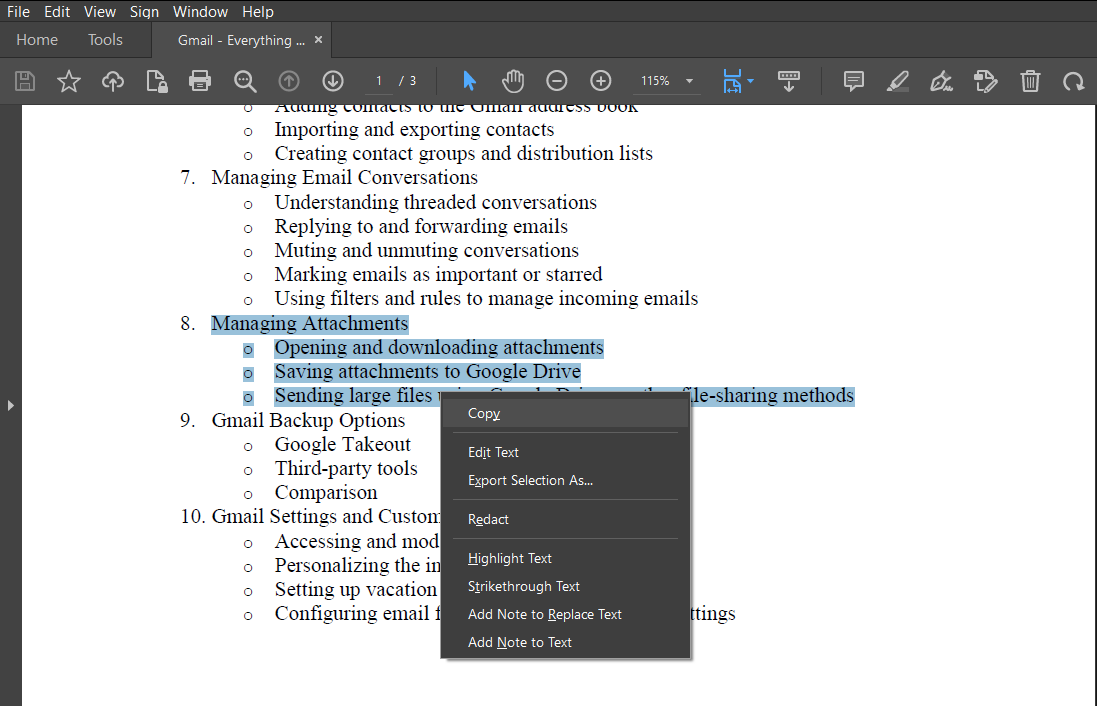Open the stamp and edit tool icon
Viewport: 1097px width, 706px height.
[x=986, y=81]
